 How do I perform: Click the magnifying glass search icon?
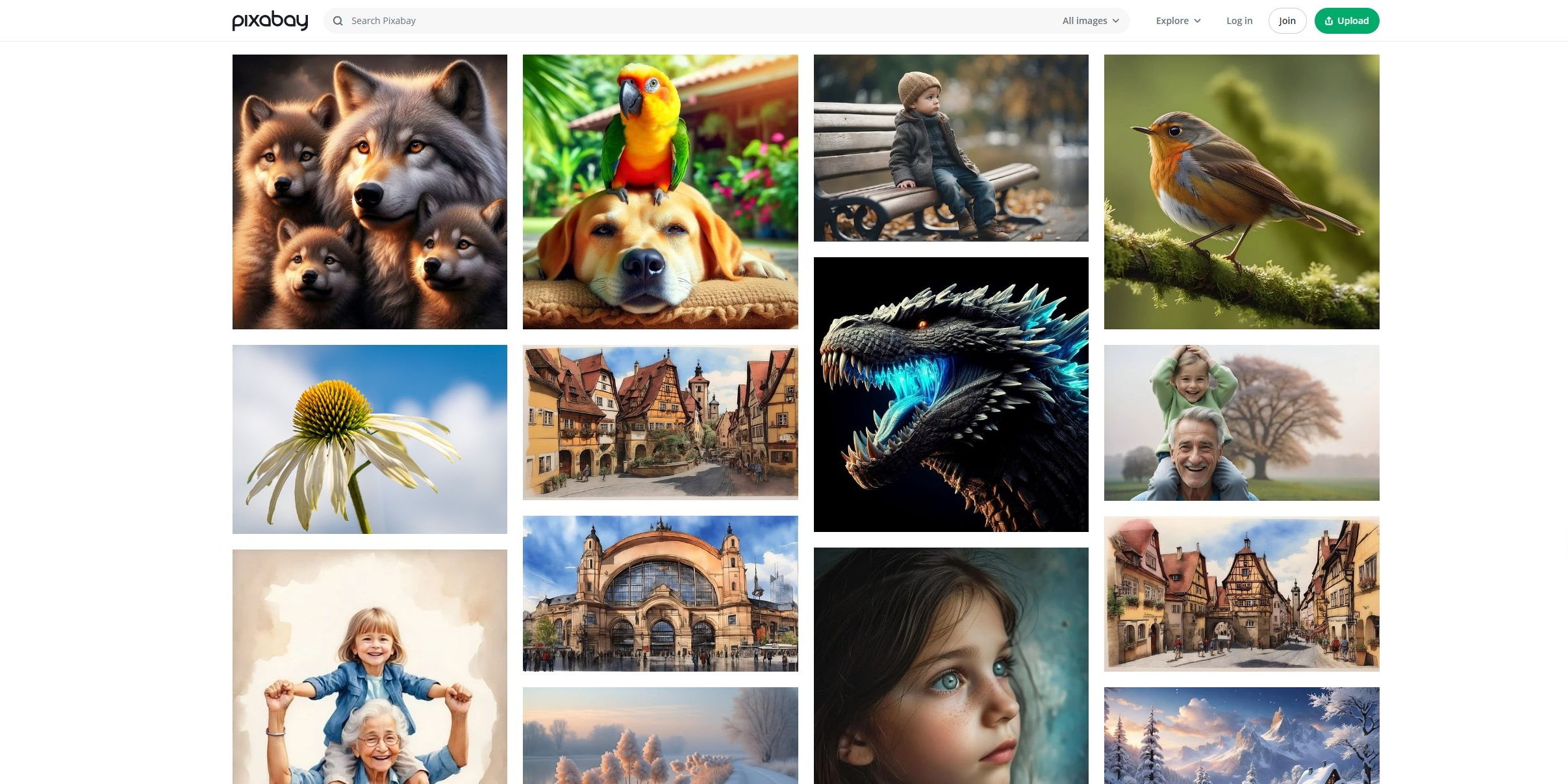coord(338,21)
